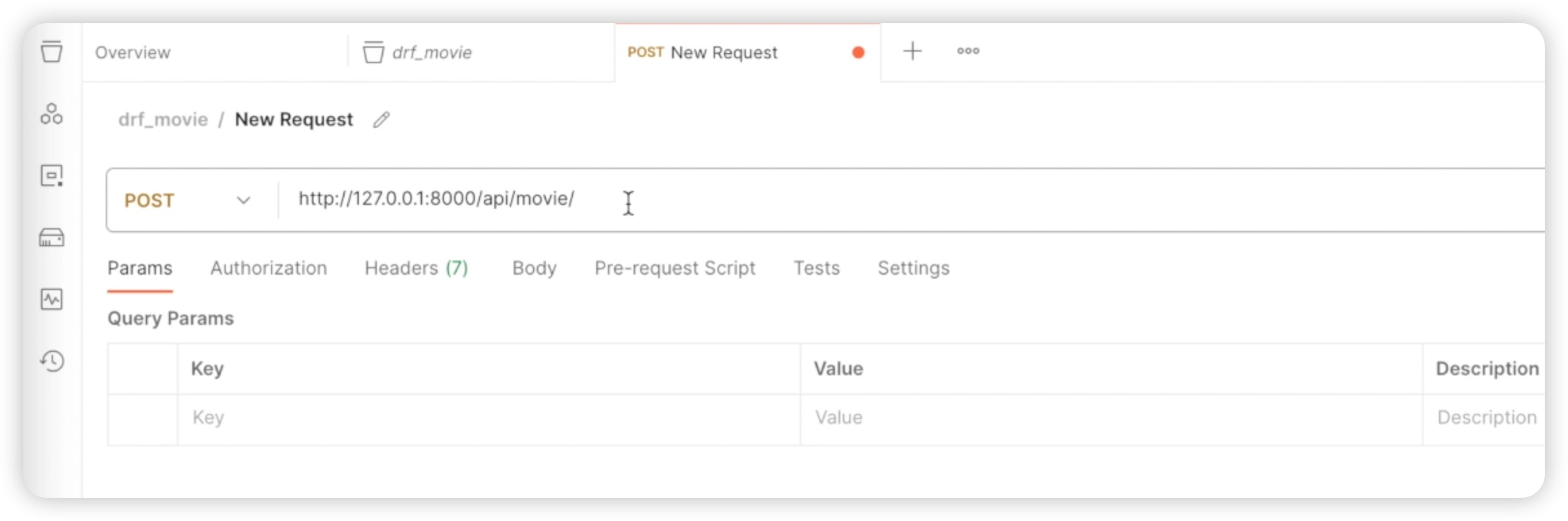The width and height of the screenshot is (1568, 521).
Task: Switch to the drf_movie tab
Action: click(432, 53)
